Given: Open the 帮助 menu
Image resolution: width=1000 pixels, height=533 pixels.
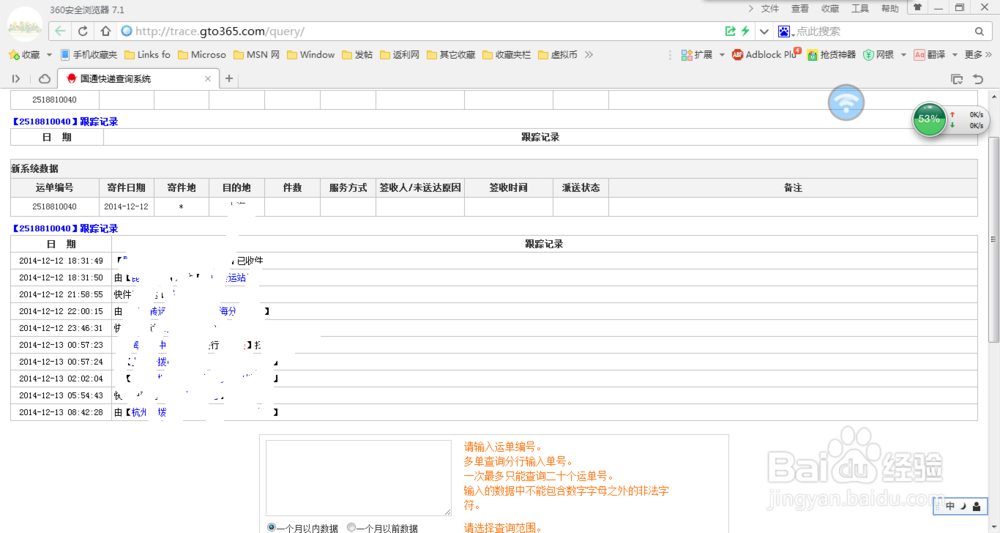Looking at the screenshot, I should [890, 8].
